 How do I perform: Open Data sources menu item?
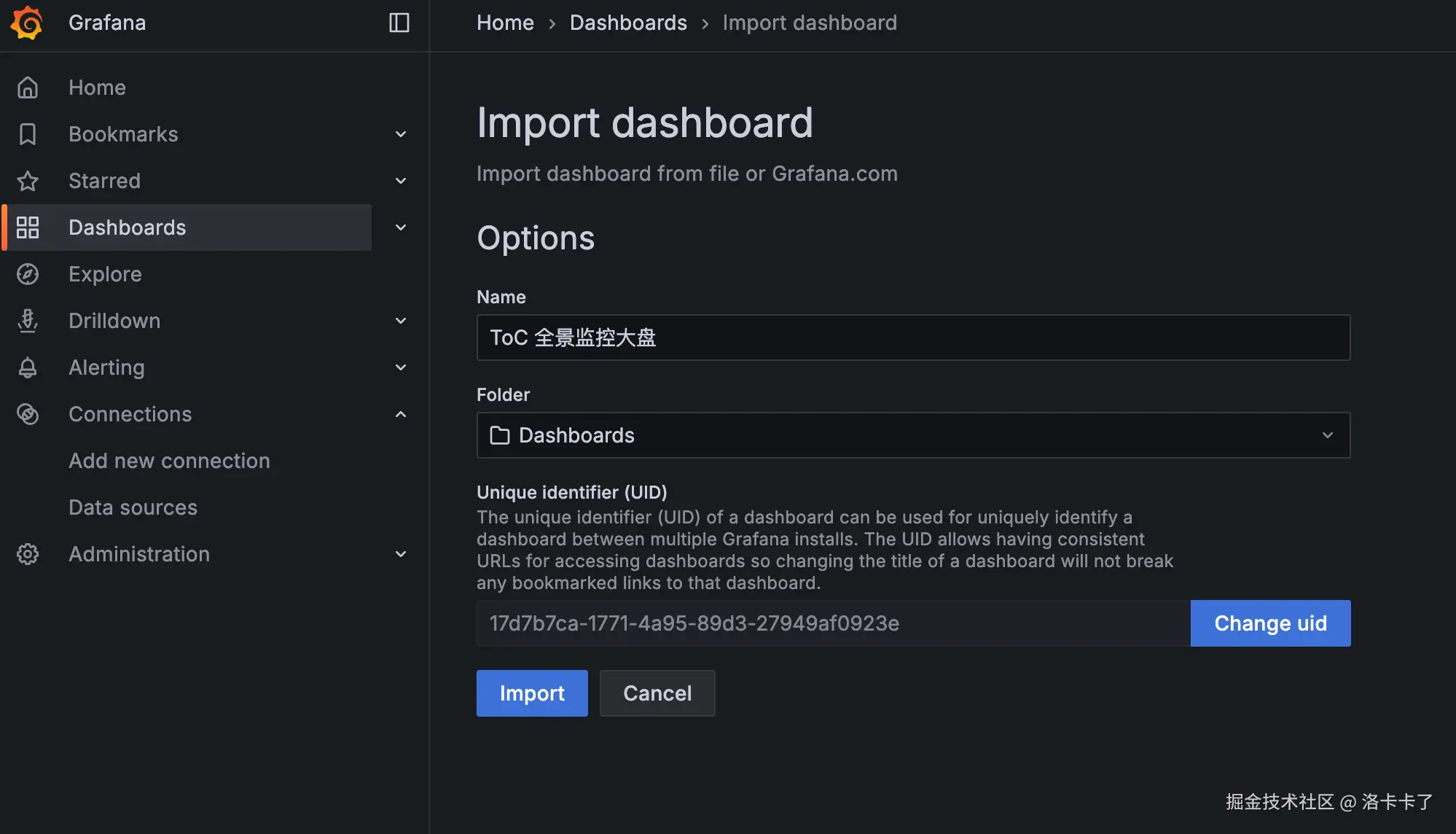(133, 507)
